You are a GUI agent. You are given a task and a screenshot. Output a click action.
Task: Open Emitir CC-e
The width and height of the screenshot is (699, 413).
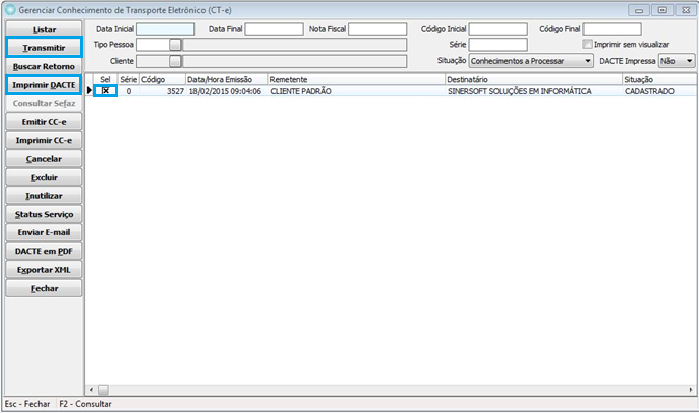click(43, 122)
